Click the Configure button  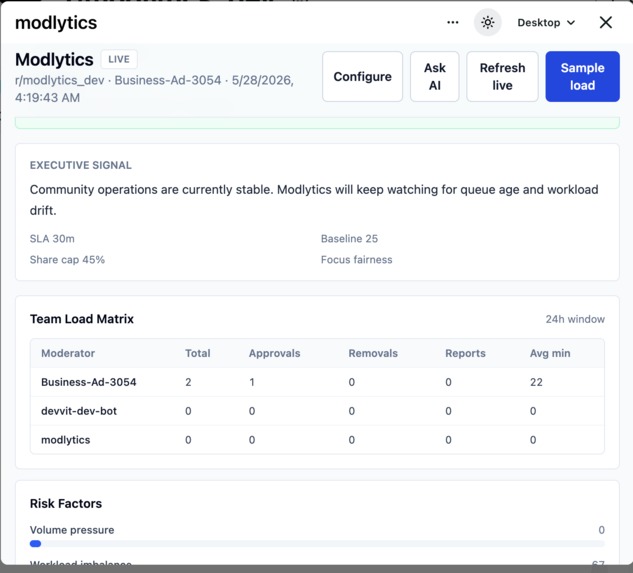[x=362, y=76]
